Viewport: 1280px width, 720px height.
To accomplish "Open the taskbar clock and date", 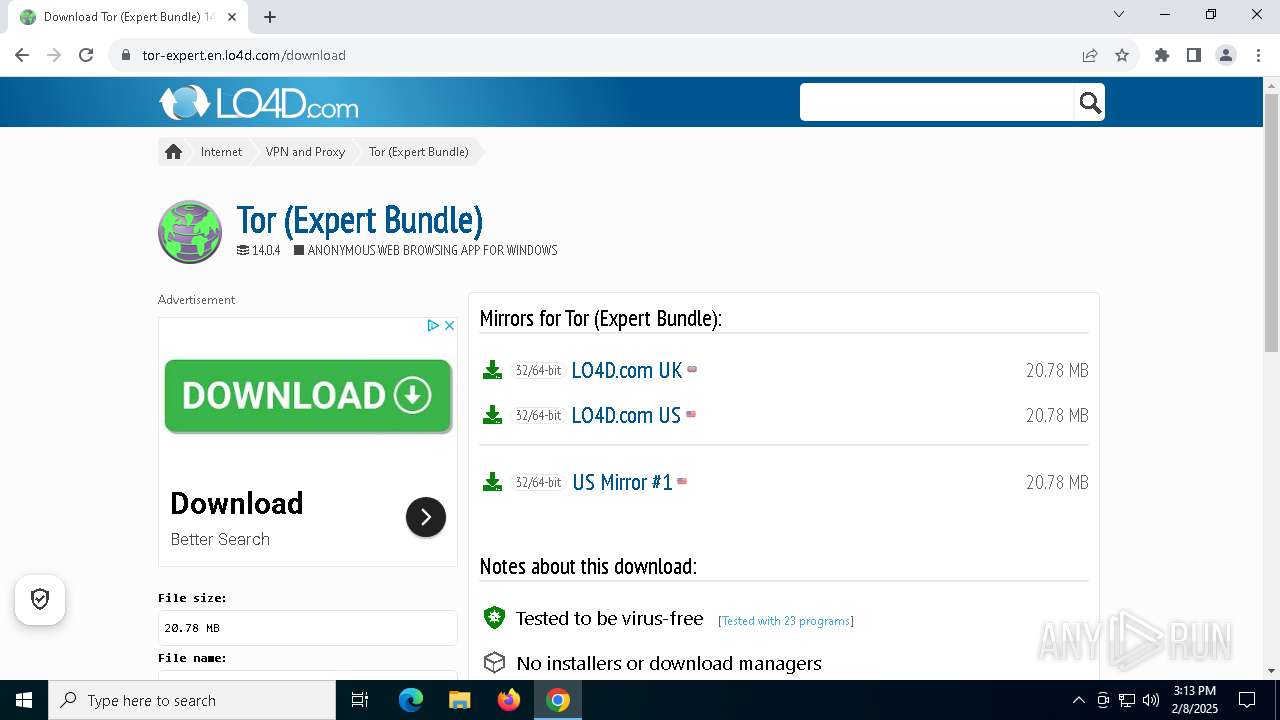I will [1195, 700].
